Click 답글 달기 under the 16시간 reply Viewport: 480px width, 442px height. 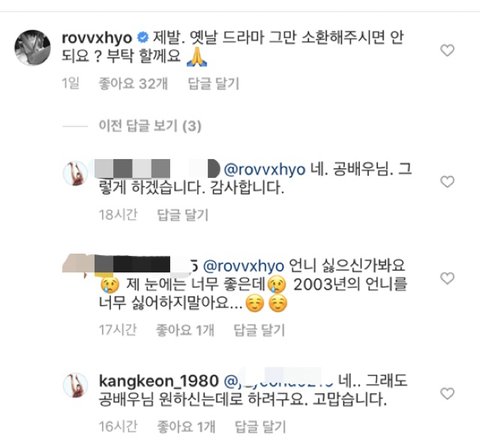point(260,427)
